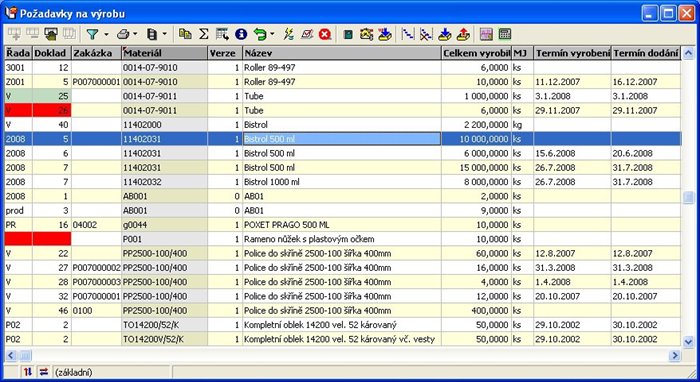The height and width of the screenshot is (382, 700).
Task: Click the Kompletní oblek károvaný vč. vesty cell
Action: pos(342,339)
